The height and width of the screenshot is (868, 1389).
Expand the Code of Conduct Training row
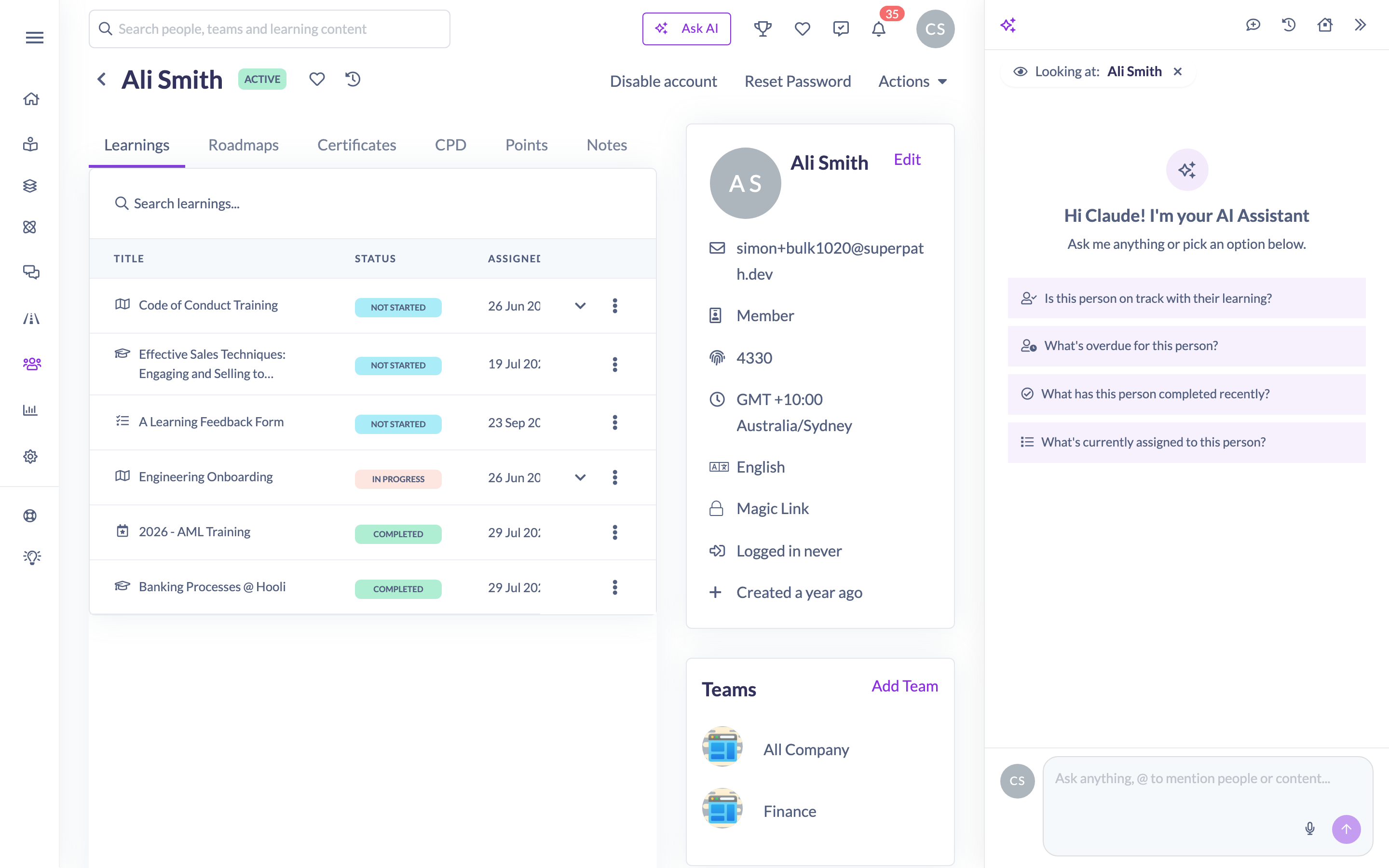tap(580, 306)
